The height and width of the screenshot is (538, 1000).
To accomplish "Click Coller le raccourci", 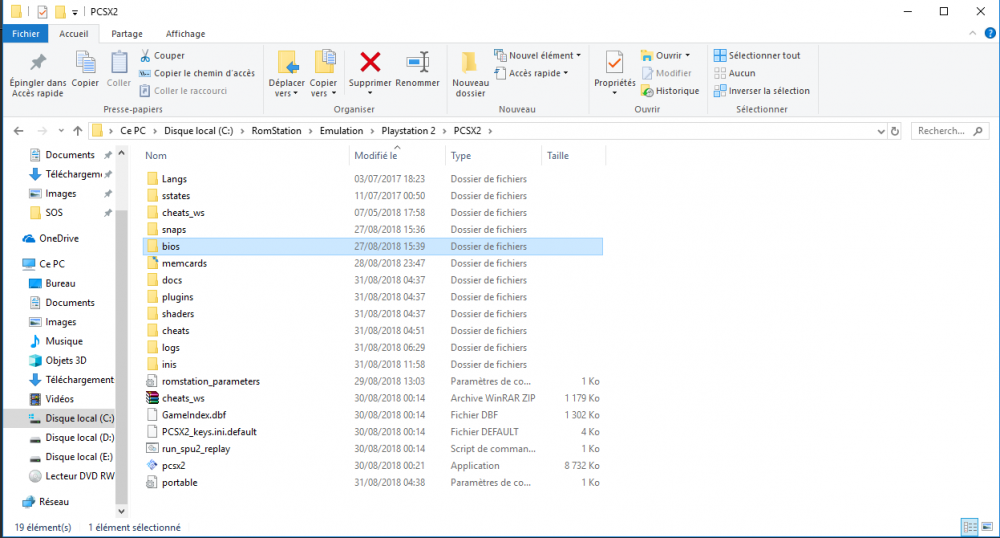I will point(183,91).
